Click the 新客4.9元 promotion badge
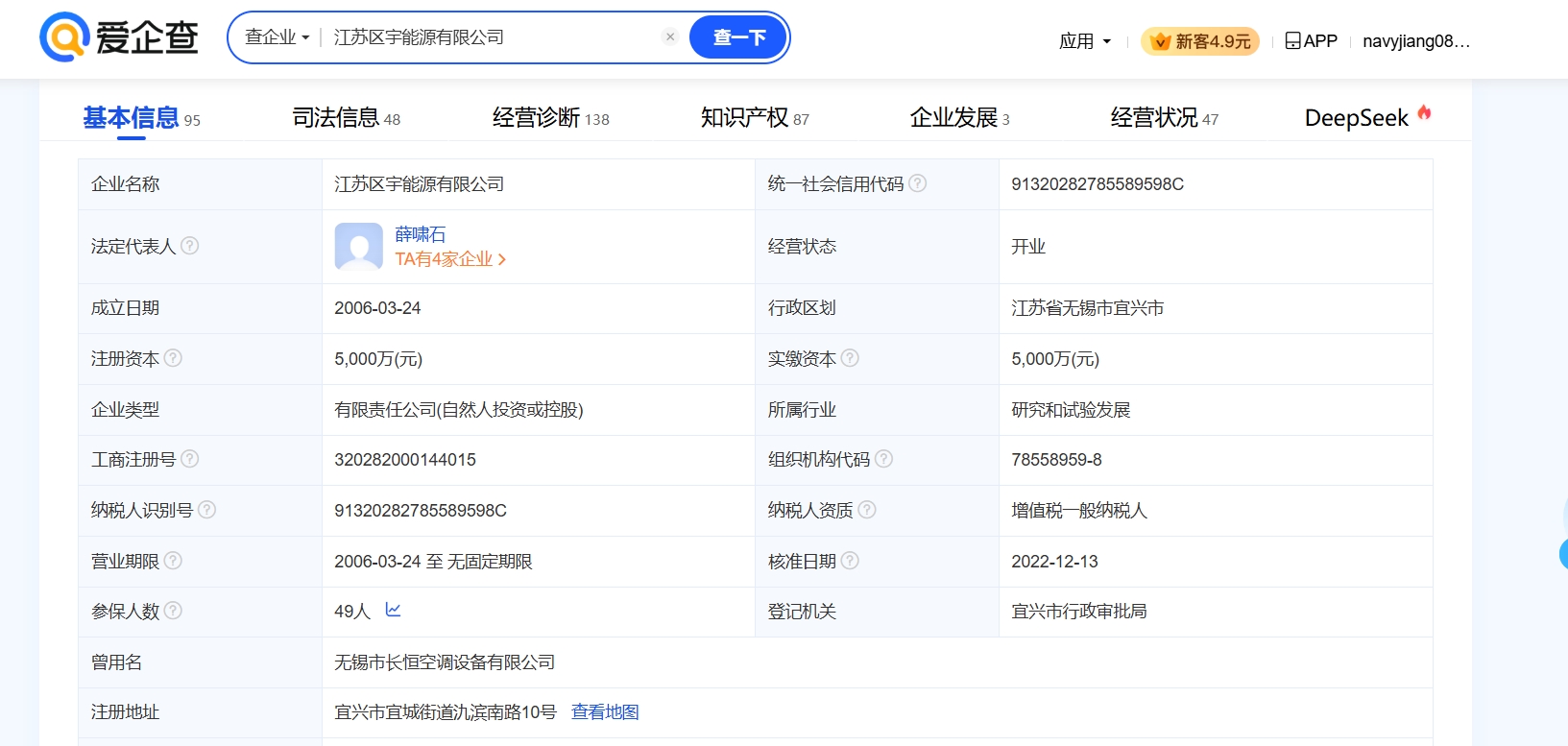Viewport: 1568px width, 746px height. 1200,41
